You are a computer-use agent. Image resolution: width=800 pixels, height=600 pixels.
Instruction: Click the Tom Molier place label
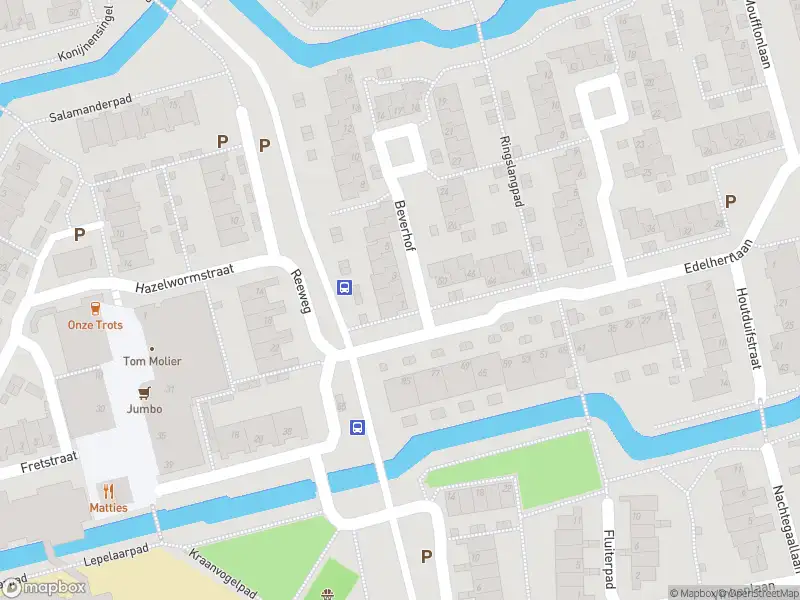152,361
